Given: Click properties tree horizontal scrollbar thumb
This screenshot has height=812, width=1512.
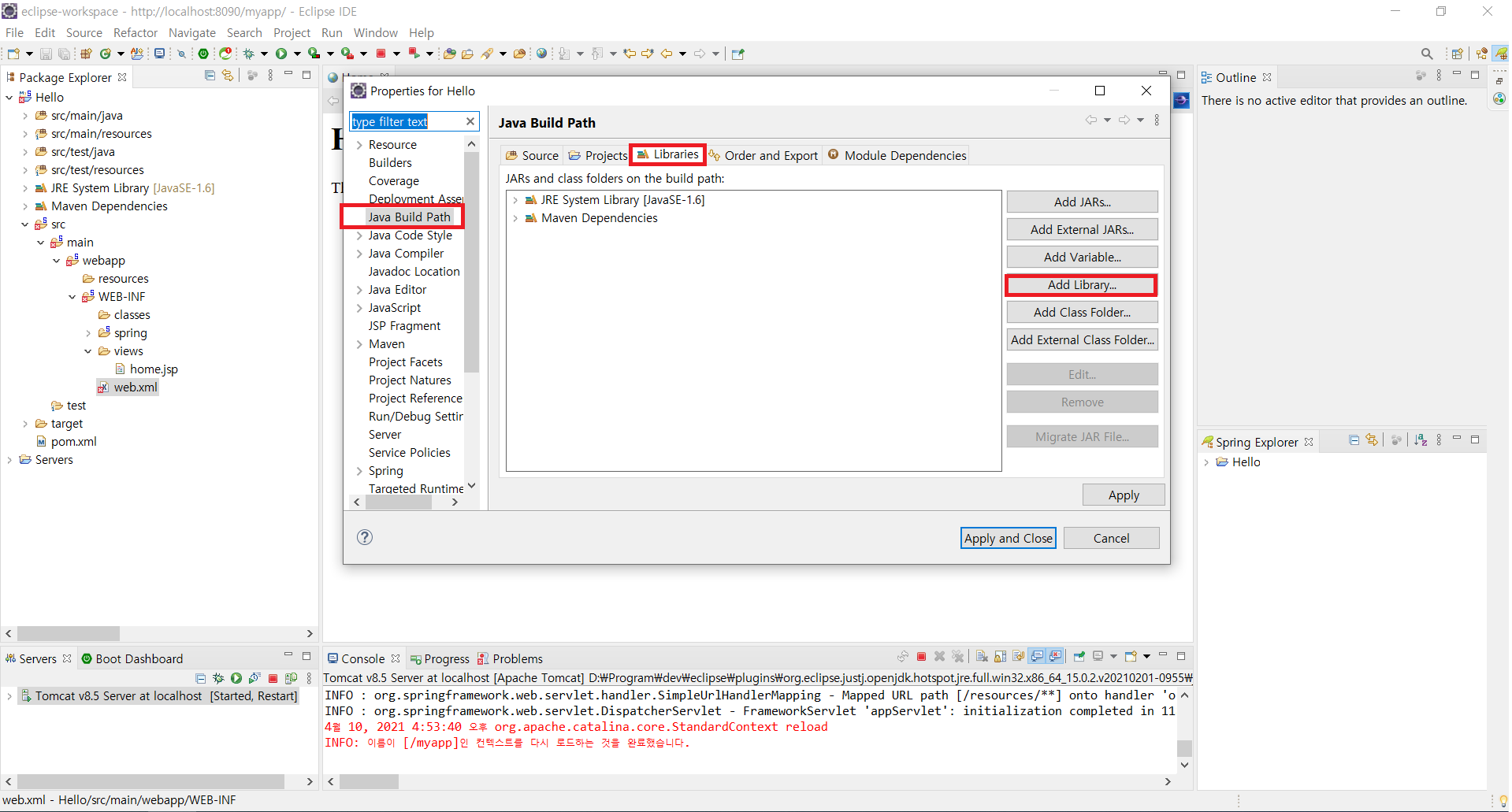Looking at the screenshot, I should tap(398, 502).
